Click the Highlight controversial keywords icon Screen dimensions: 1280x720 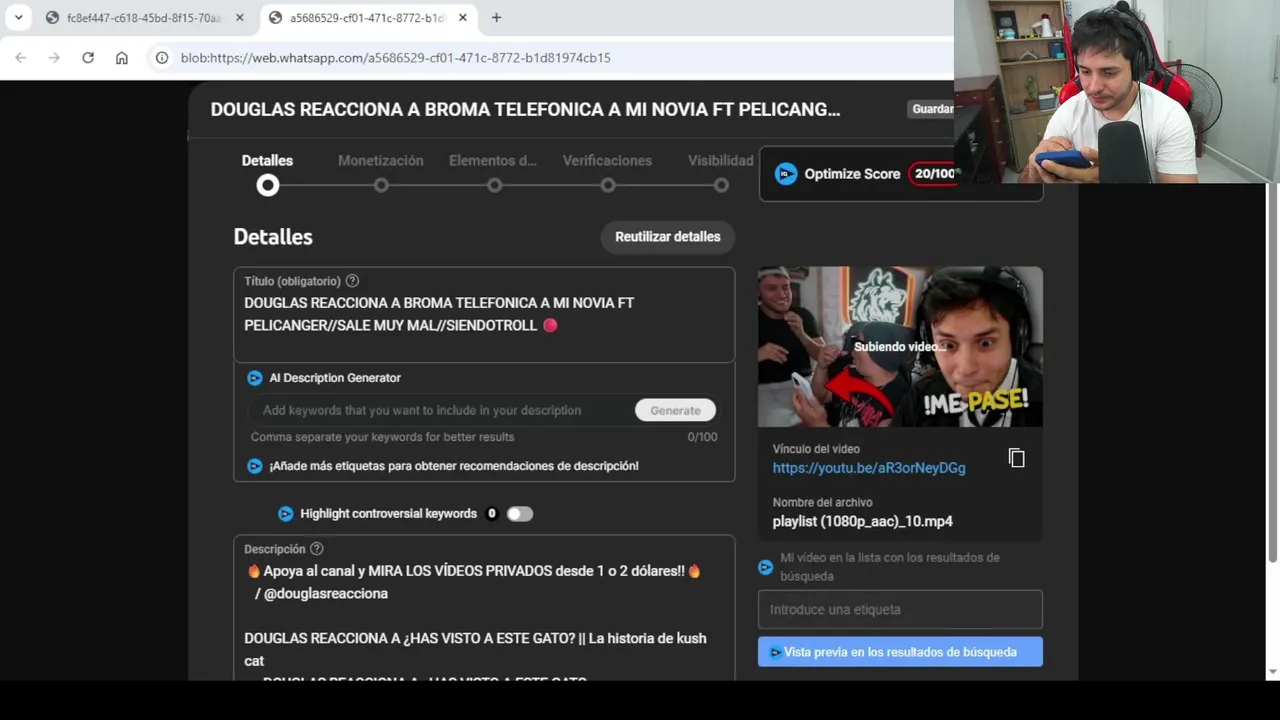coord(286,514)
